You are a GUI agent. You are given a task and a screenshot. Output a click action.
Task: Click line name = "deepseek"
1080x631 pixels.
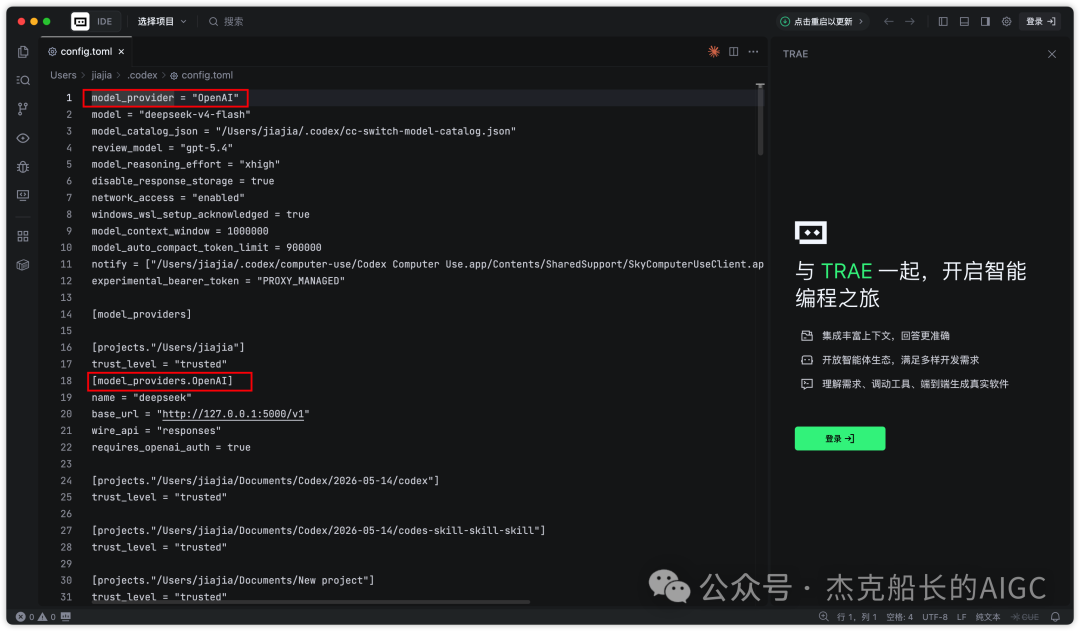[141, 397]
